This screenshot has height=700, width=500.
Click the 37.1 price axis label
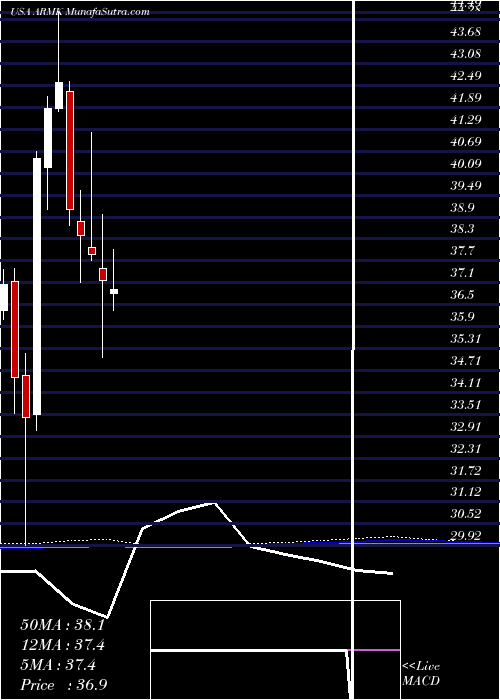coord(462,273)
